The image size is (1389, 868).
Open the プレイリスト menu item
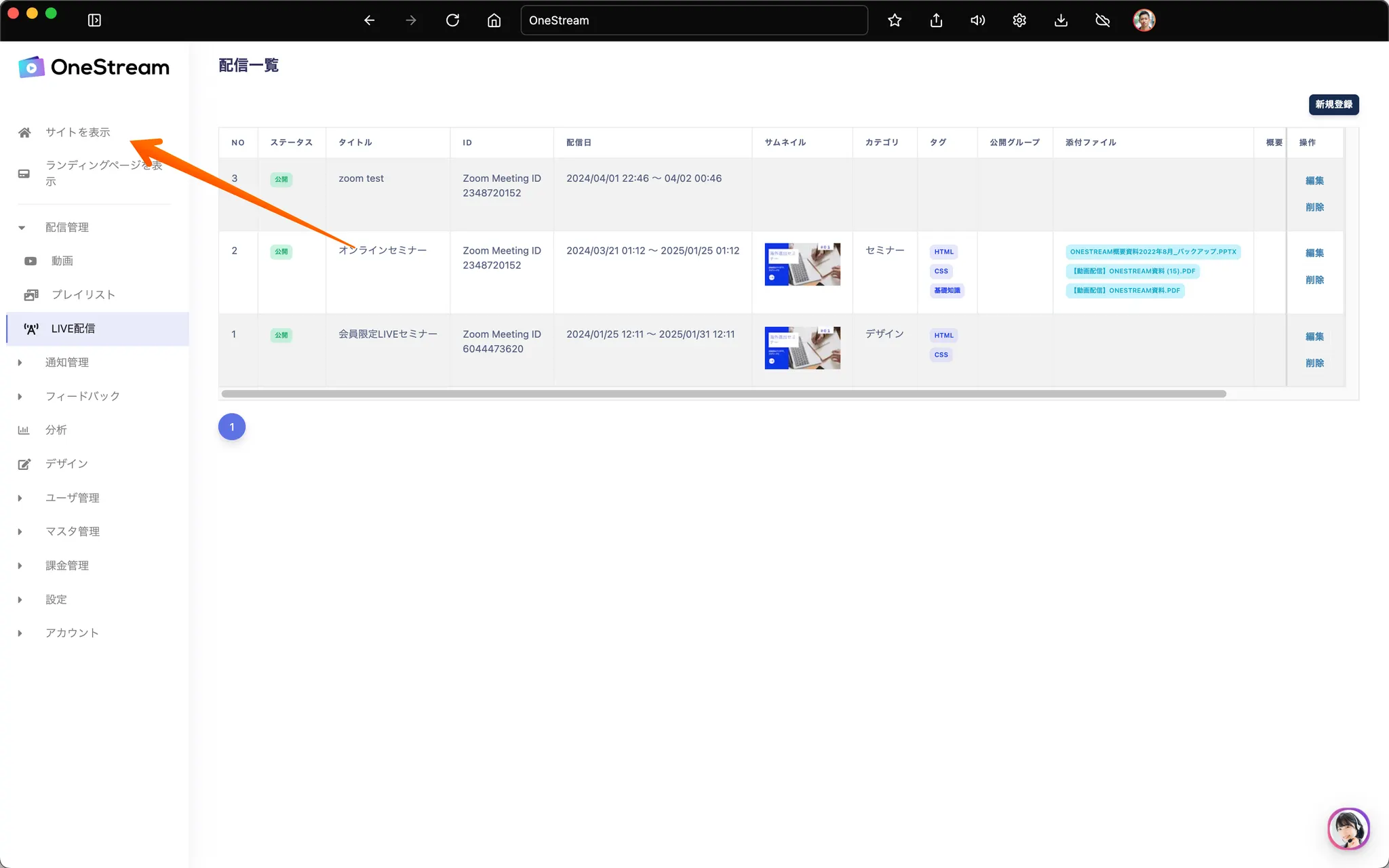tap(83, 294)
